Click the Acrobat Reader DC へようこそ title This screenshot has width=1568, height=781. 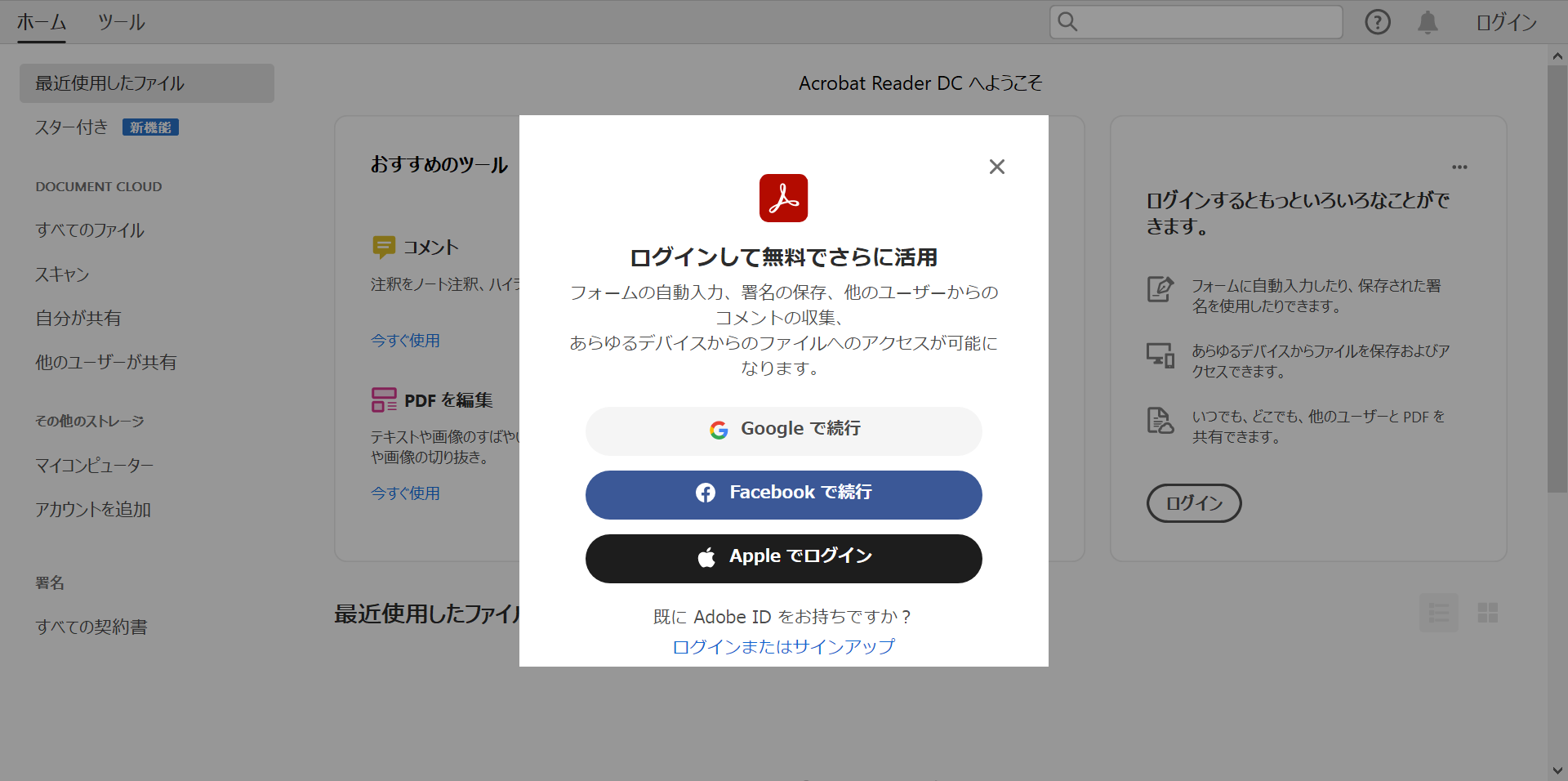[x=920, y=83]
